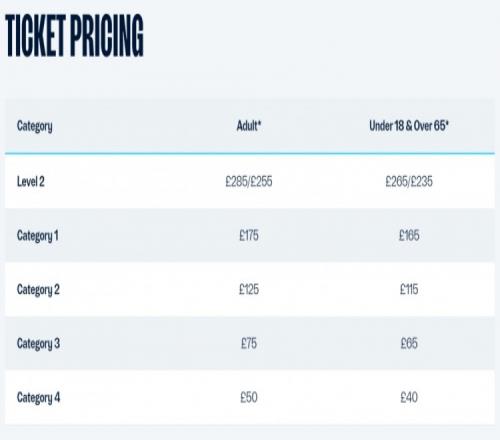Click the £115 concession price
Viewport: 500px width, 440px height.
(409, 289)
